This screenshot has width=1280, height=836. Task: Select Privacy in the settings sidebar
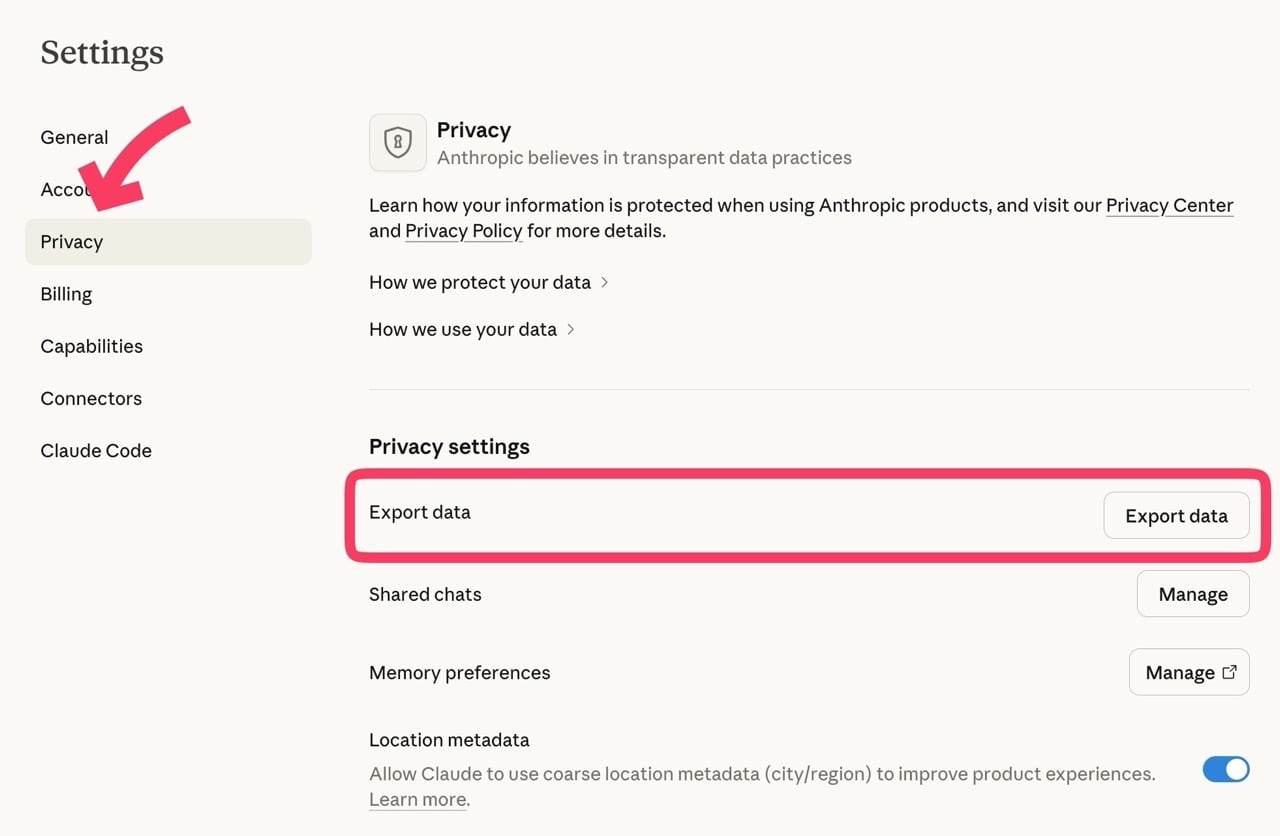(x=72, y=242)
